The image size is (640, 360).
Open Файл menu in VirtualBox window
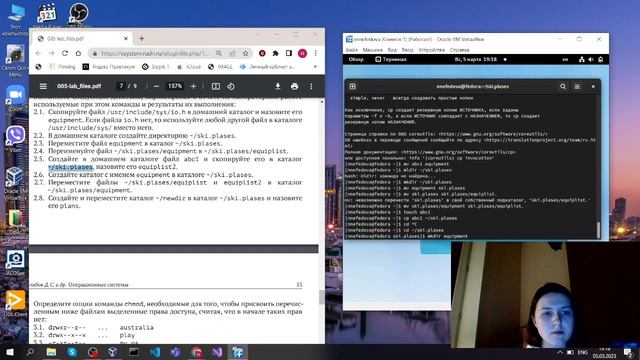[351, 50]
